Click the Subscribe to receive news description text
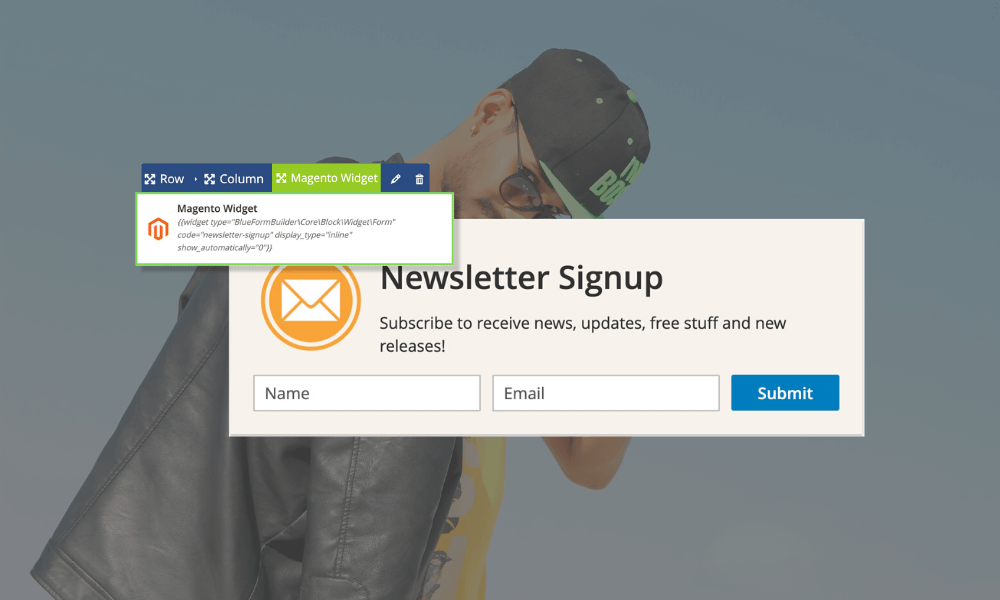1000x600 pixels. (x=583, y=334)
